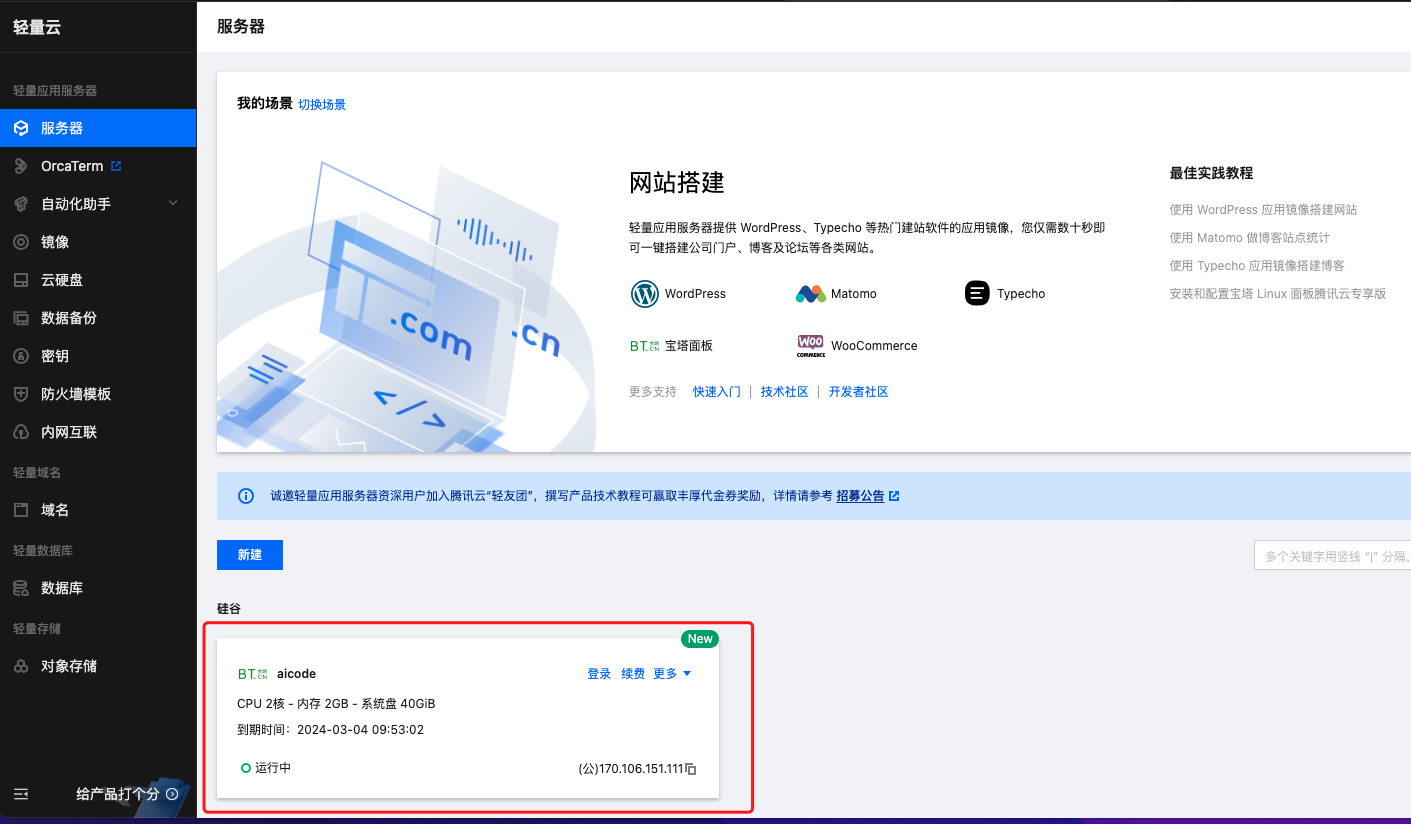Click the 服务器 sidebar icon
This screenshot has width=1411, height=824.
point(20,128)
